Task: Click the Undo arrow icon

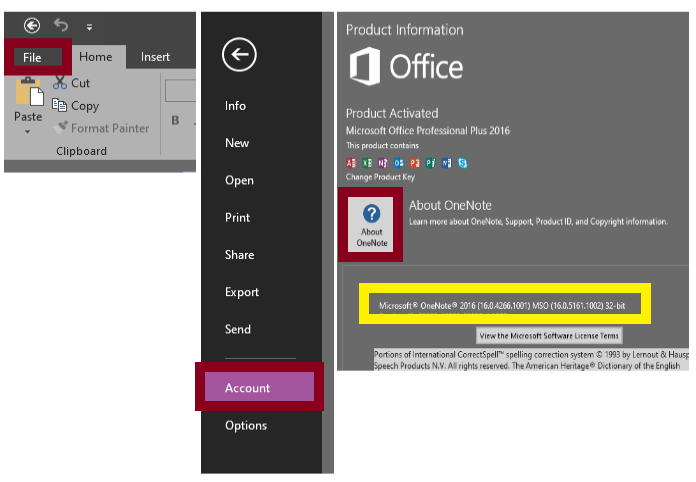Action: coord(61,25)
